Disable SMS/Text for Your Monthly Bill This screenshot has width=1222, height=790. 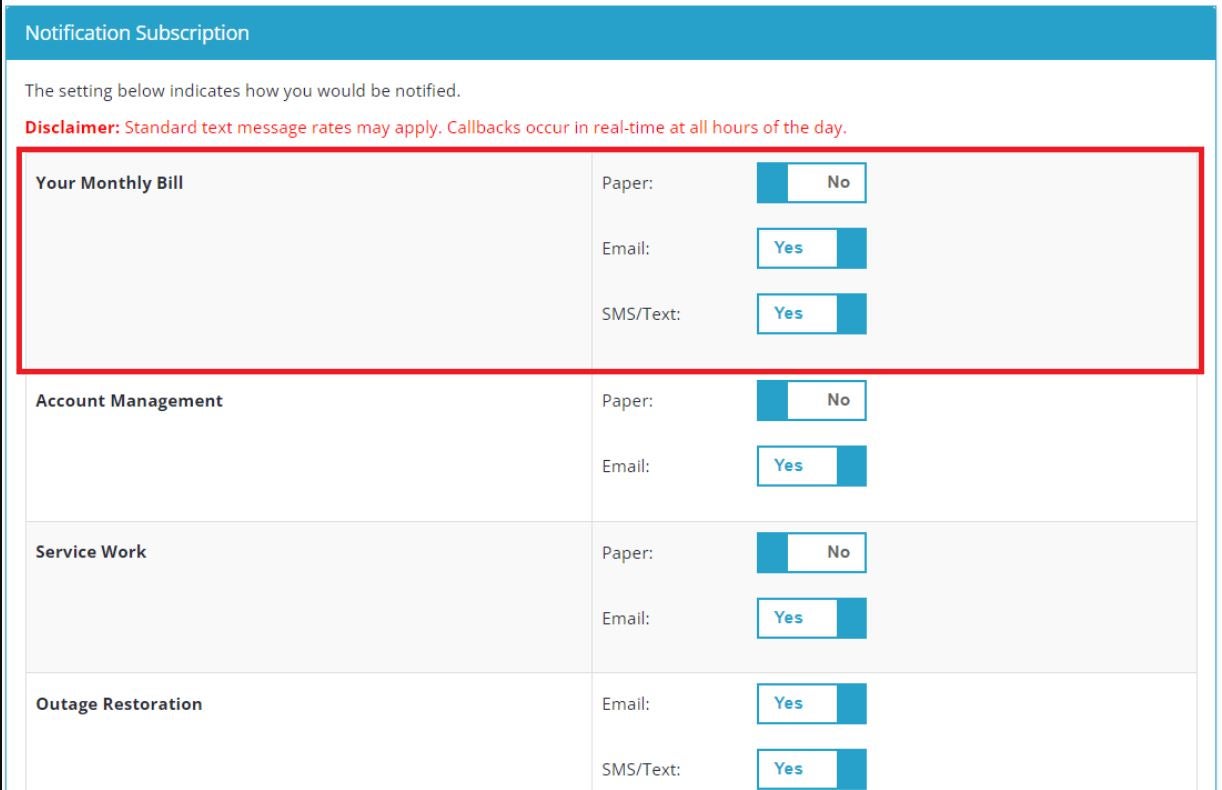point(811,313)
